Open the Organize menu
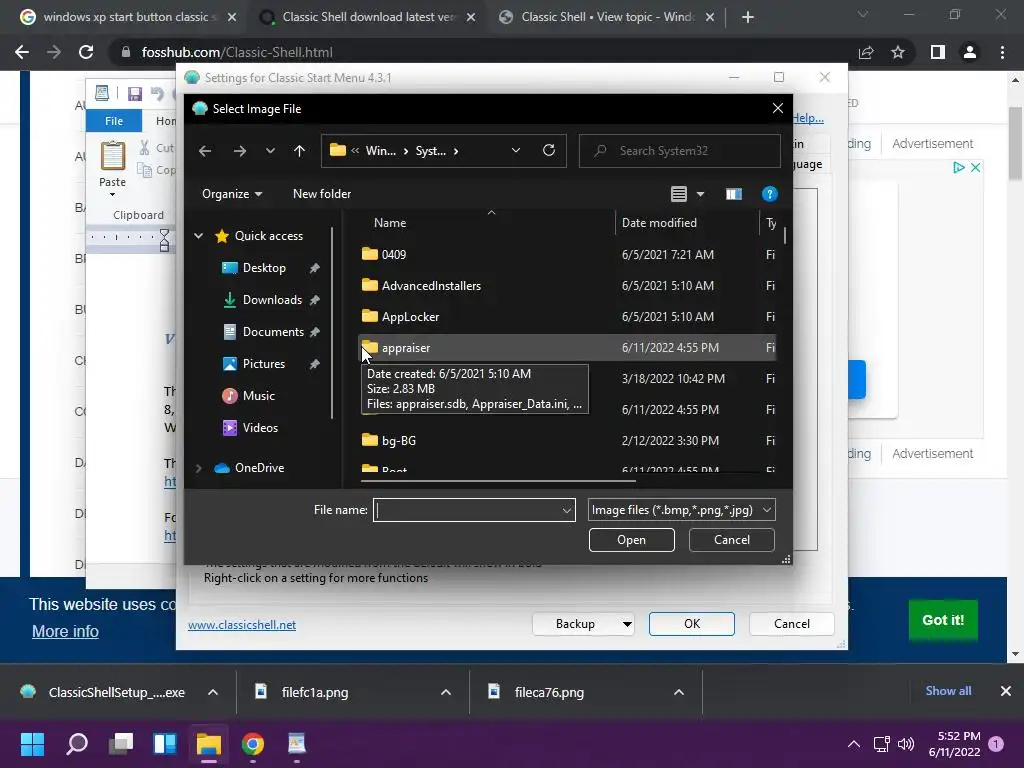This screenshot has height=768, width=1024. tap(232, 194)
